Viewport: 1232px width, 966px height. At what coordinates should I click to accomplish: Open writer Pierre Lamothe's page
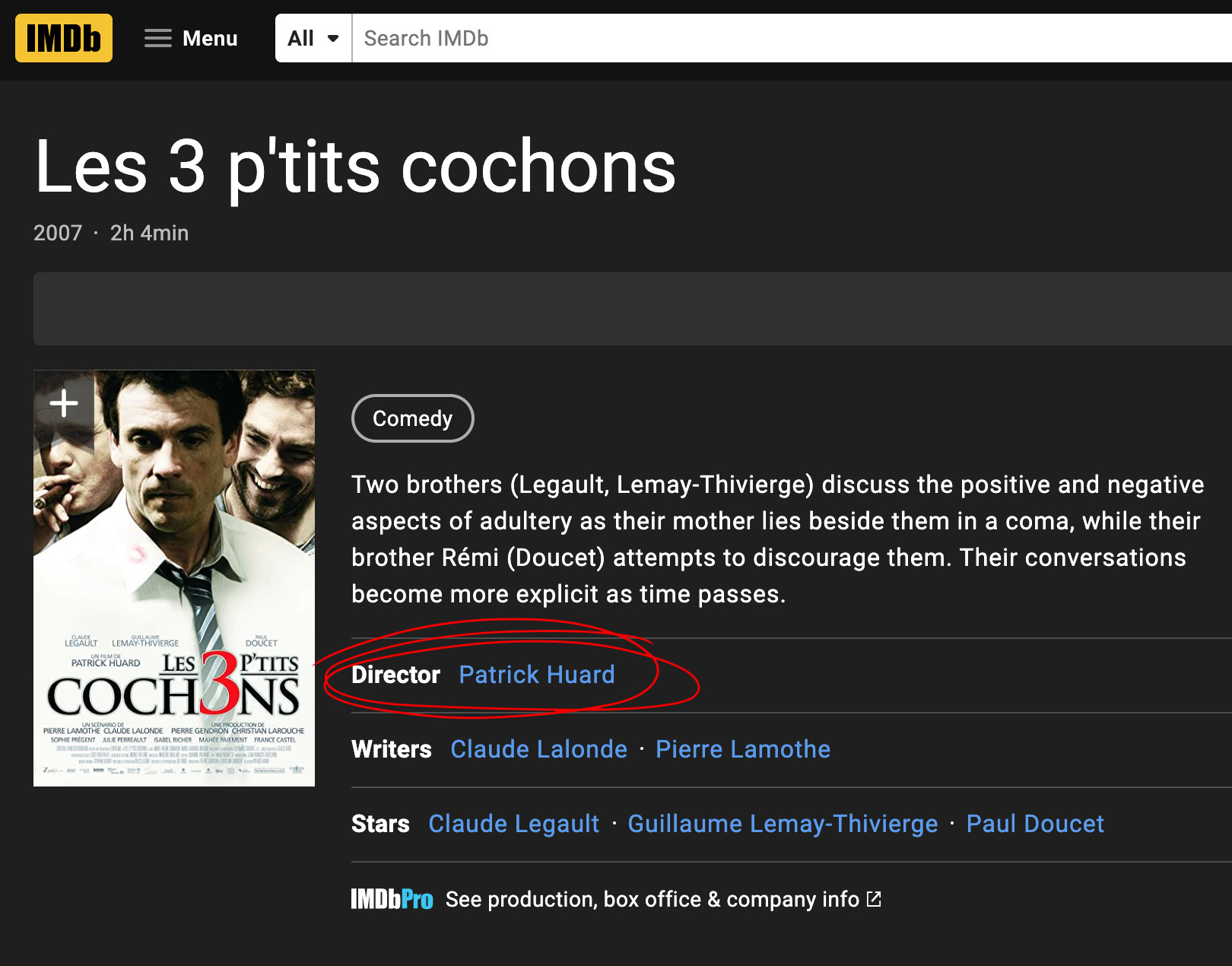tap(743, 749)
